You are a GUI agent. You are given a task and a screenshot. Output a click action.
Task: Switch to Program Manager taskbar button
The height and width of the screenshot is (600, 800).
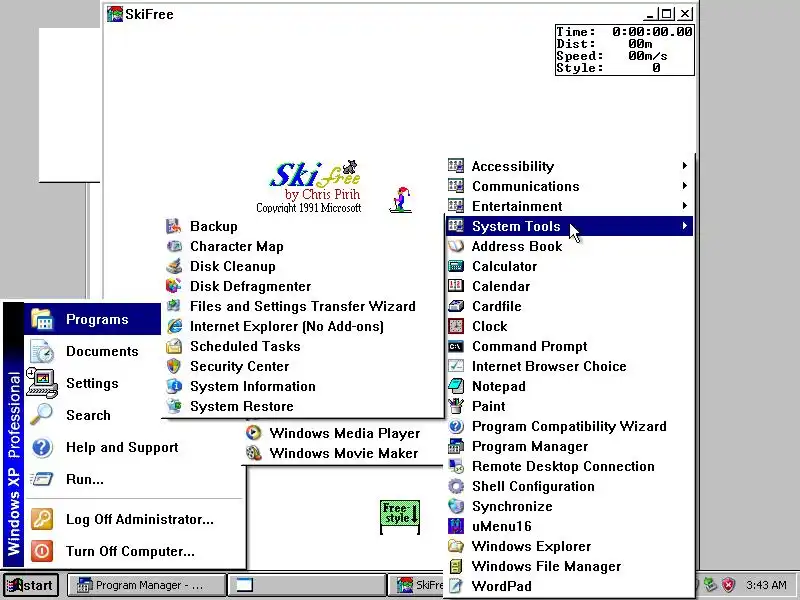147,585
